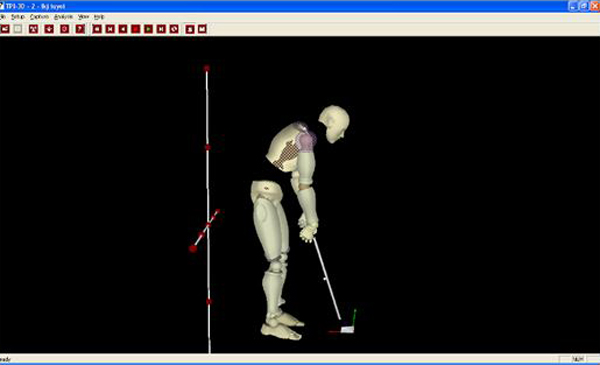600x365 pixels.
Task: Maximize the TPI-3D window
Action: (584, 6)
